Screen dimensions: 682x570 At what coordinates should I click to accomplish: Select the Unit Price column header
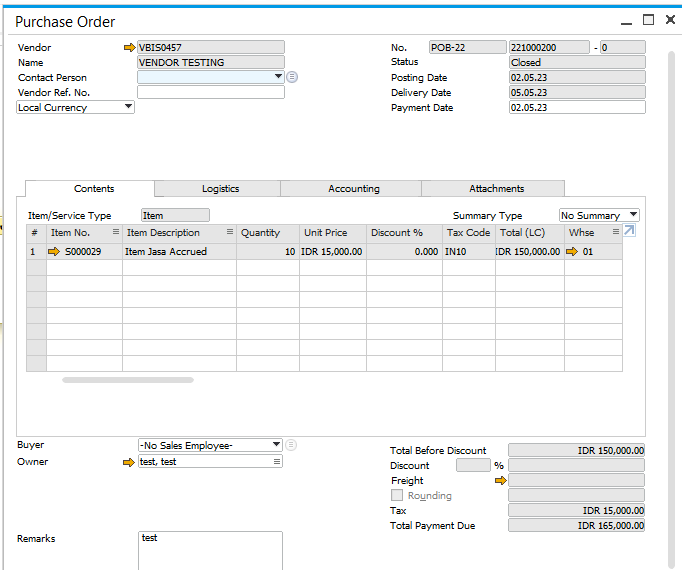(x=333, y=233)
